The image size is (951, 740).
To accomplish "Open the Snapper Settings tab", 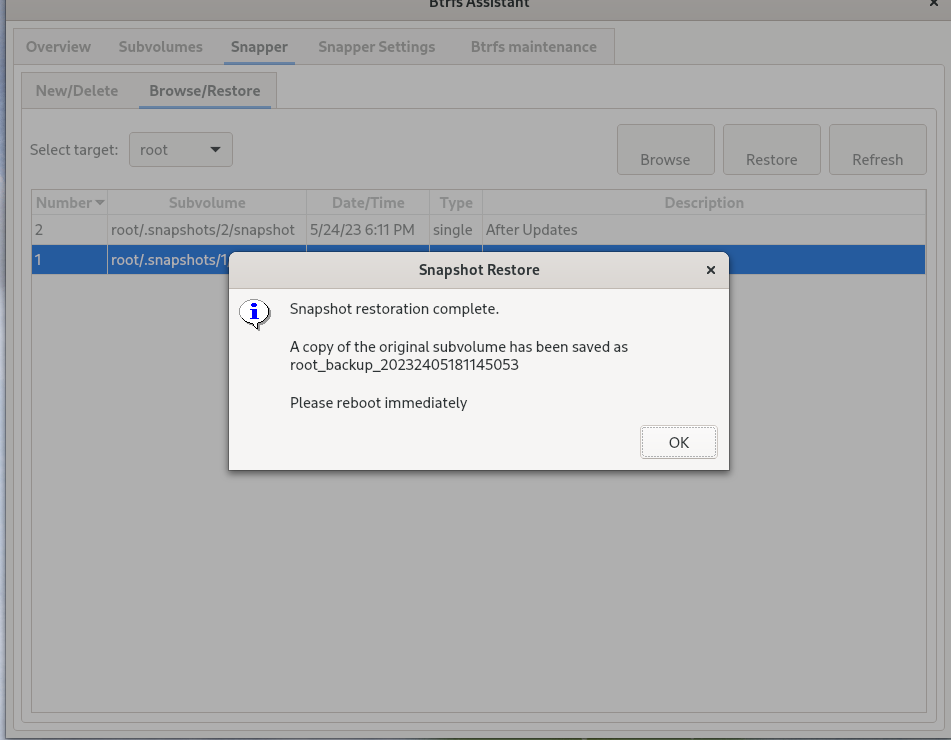I will point(377,47).
